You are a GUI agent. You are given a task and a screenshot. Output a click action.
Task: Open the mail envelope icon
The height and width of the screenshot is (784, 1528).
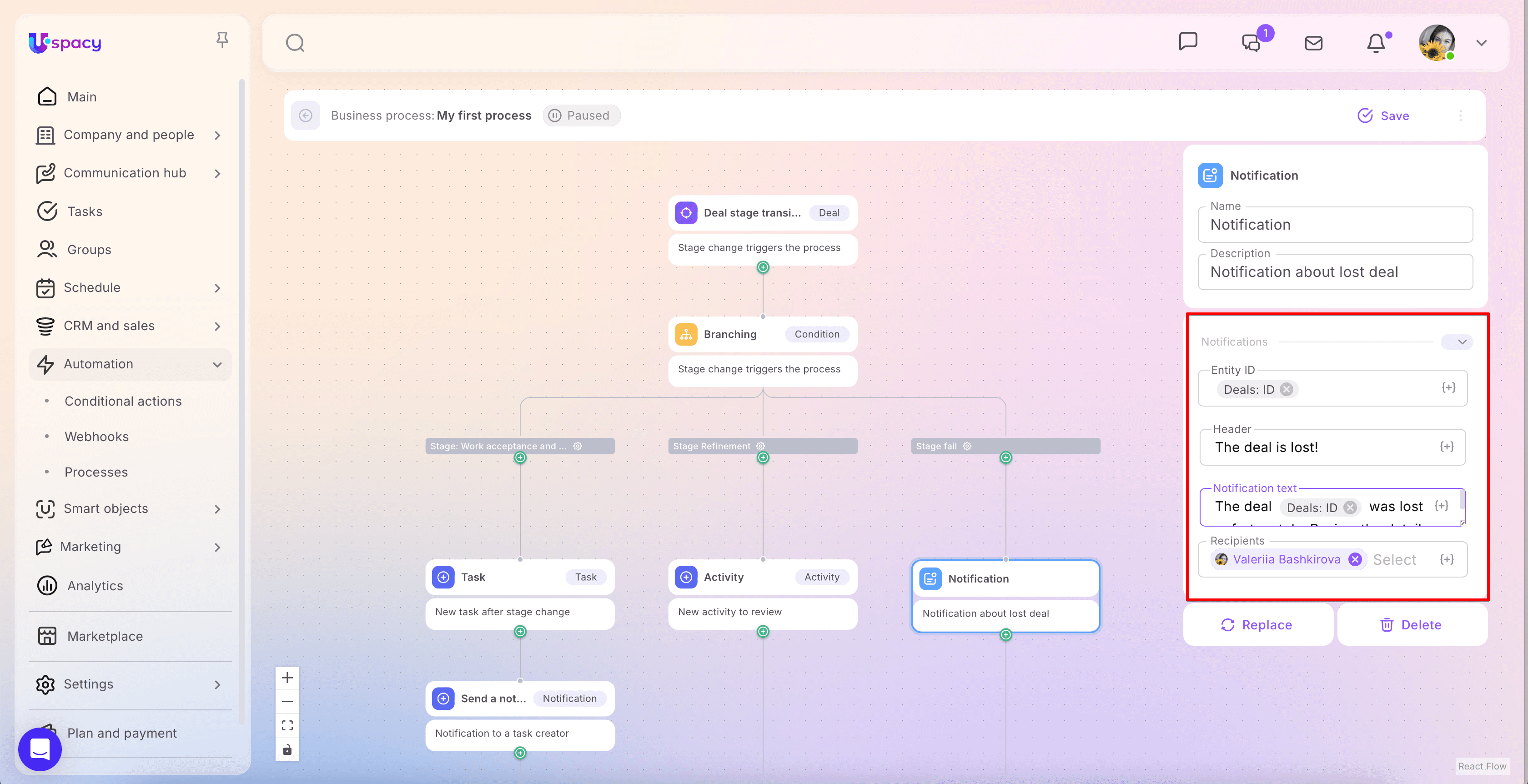(1313, 43)
